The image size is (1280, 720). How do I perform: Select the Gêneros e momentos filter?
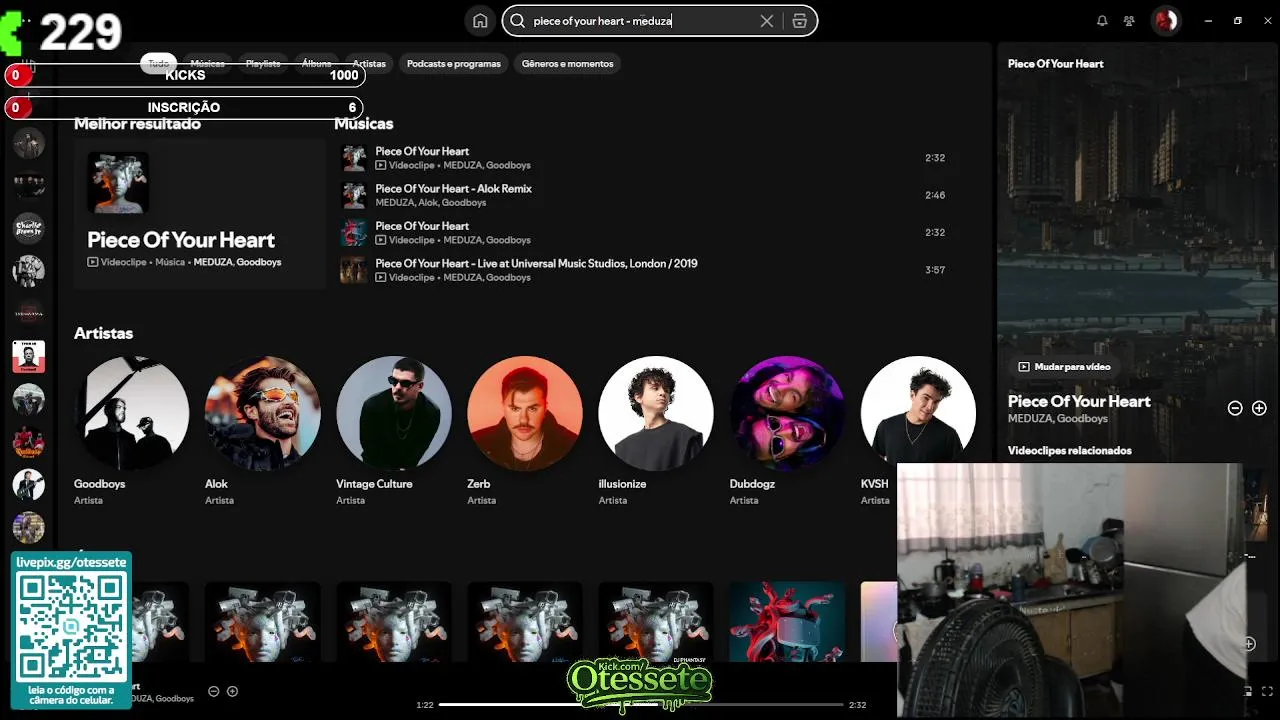(x=567, y=63)
